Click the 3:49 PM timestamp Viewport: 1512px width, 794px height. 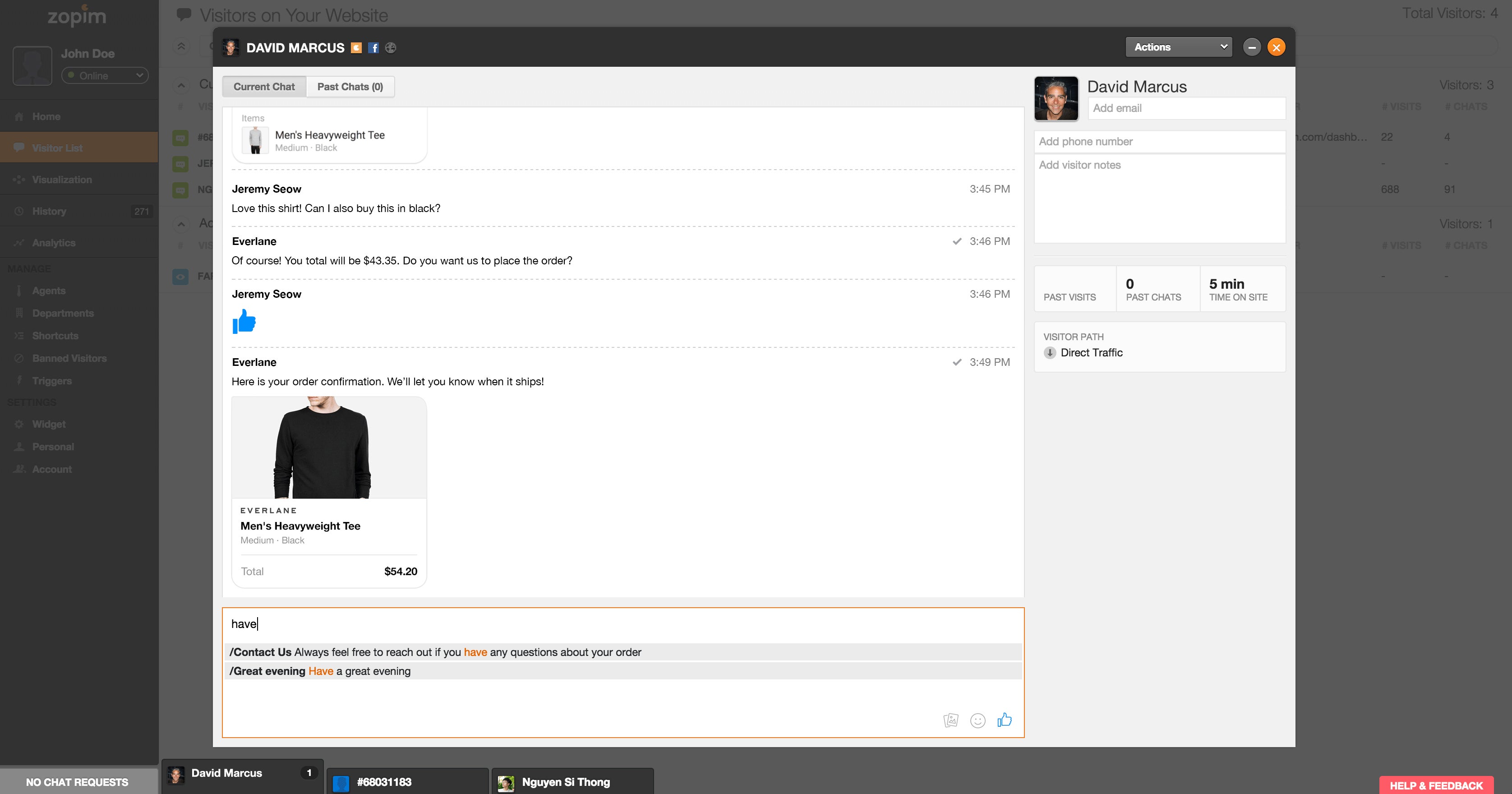coord(990,362)
